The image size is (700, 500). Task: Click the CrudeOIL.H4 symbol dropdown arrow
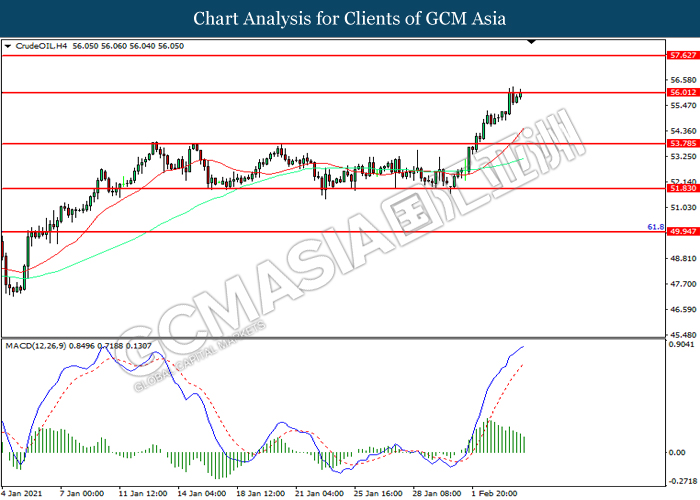pos(8,46)
